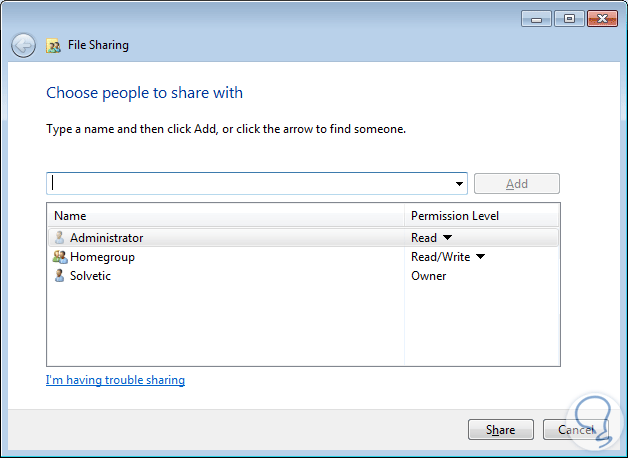Maximize the File Sharing window

pos(569,19)
